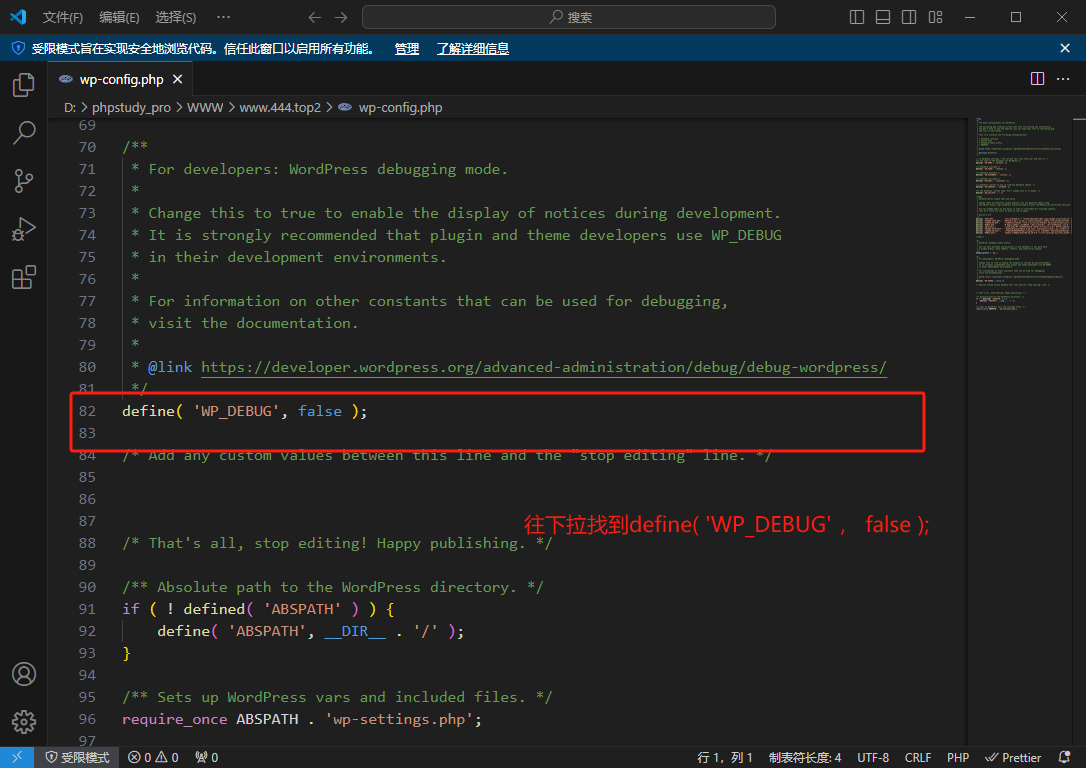Toggle the bottom panel layout button
1086x768 pixels.
tap(883, 17)
